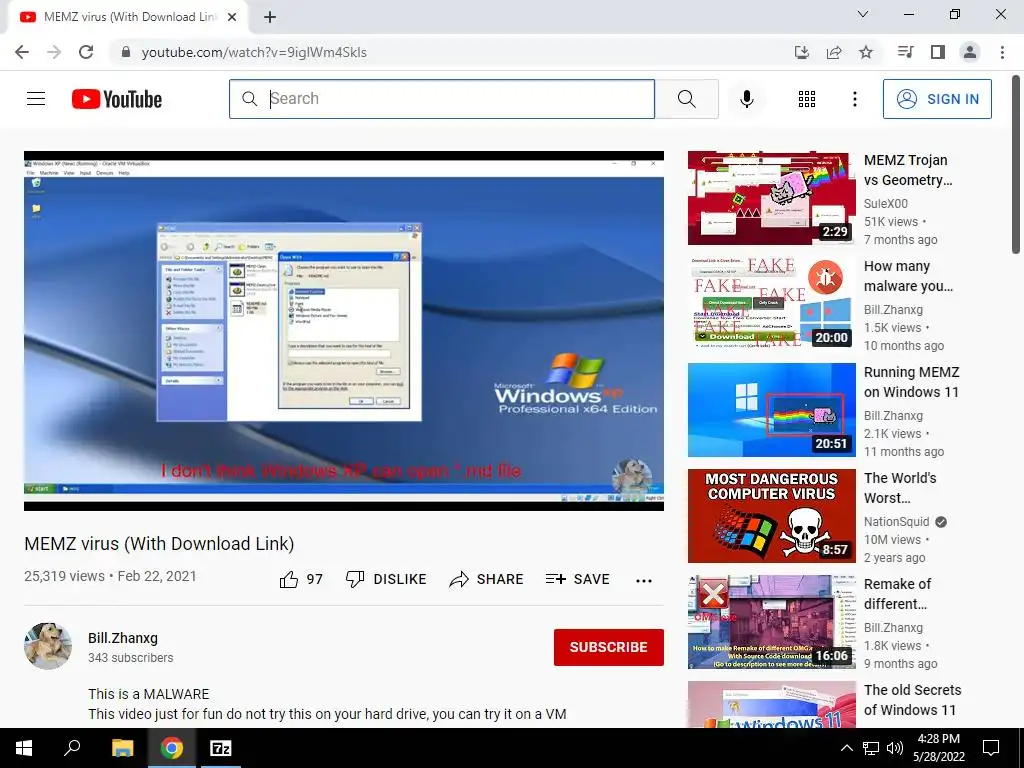This screenshot has height=768, width=1024.
Task: Open Remake of different video thumbnail
Action: [x=771, y=622]
